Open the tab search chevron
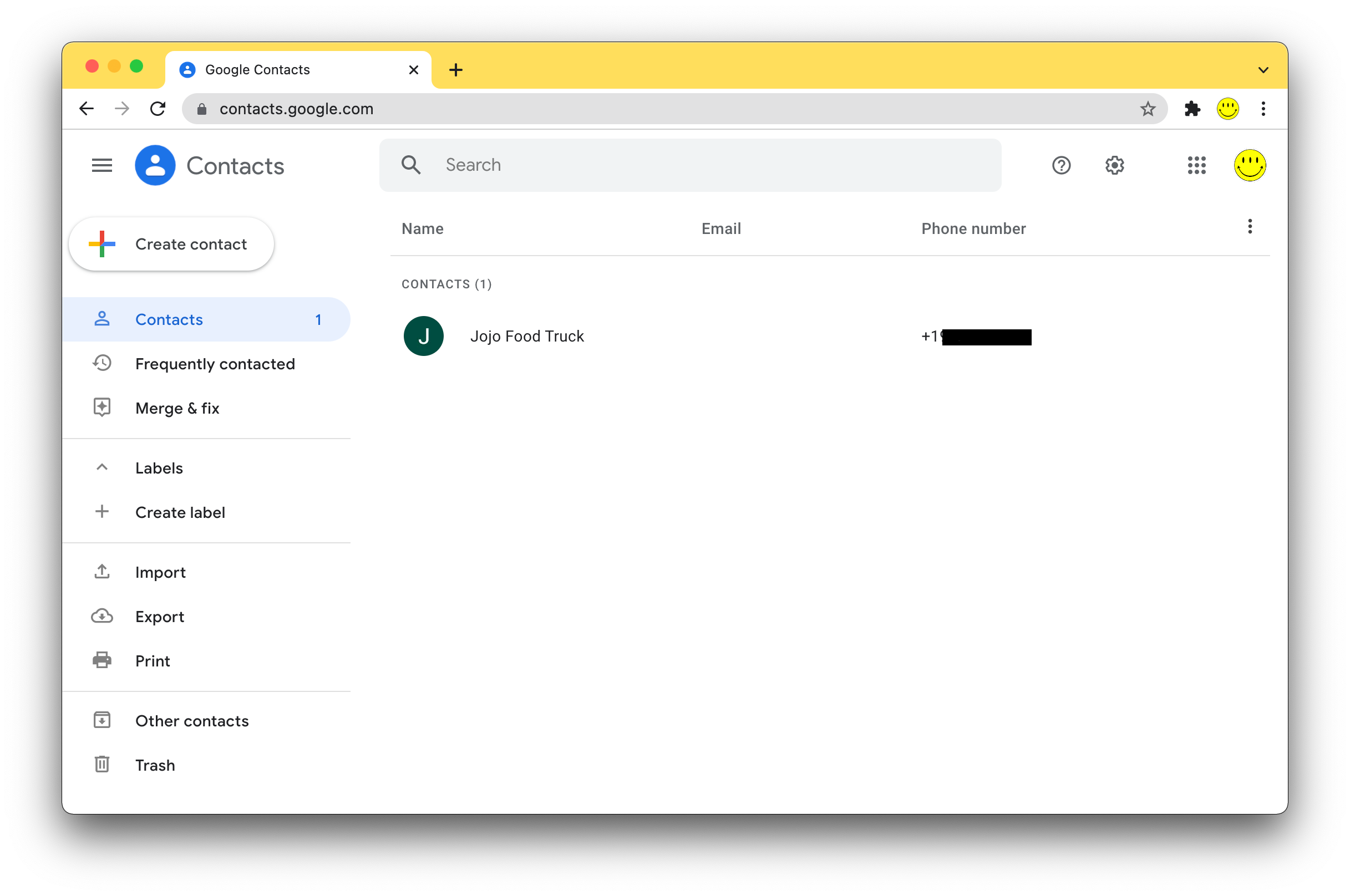Image resolution: width=1350 pixels, height=896 pixels. pyautogui.click(x=1263, y=70)
